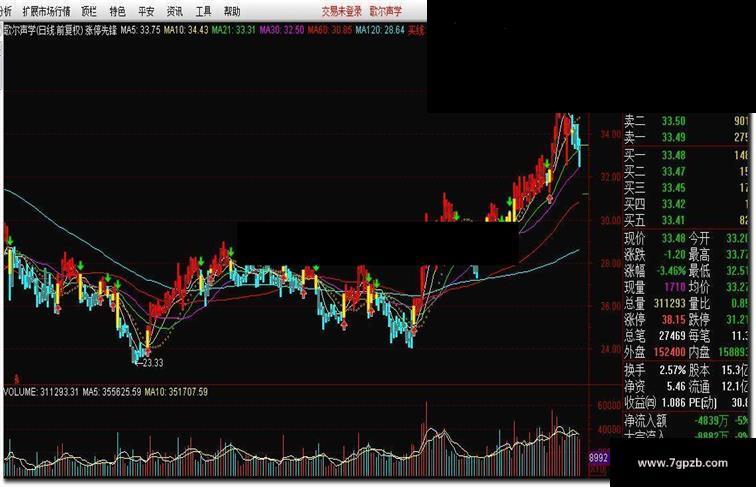Select the 卖一 33.49 ask row
Screen dimensions: 756x487
pyautogui.click(x=687, y=137)
